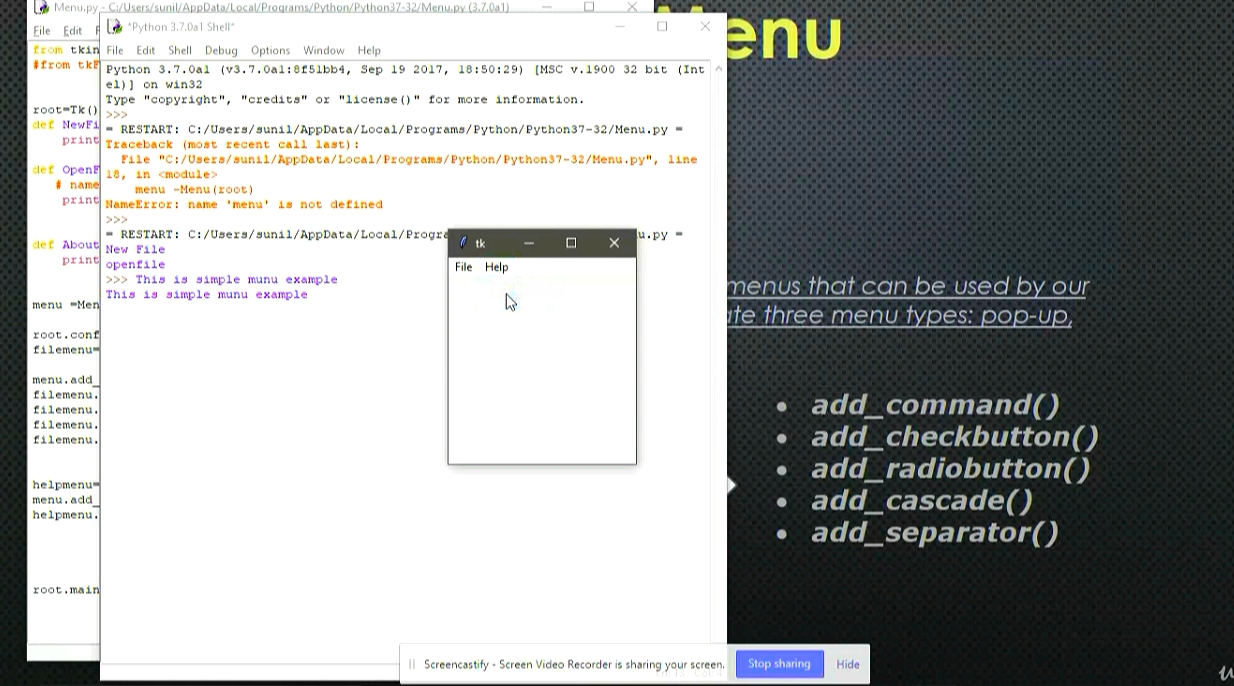This screenshot has height=686, width=1234.
Task: Close the Menu.py editor window
Action: tap(632, 6)
